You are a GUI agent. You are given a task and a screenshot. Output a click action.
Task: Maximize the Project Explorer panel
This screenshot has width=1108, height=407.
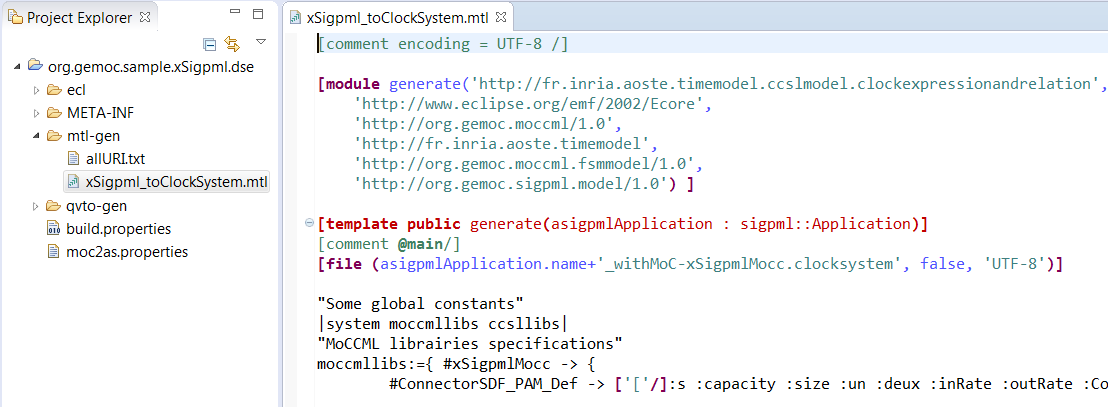click(258, 15)
